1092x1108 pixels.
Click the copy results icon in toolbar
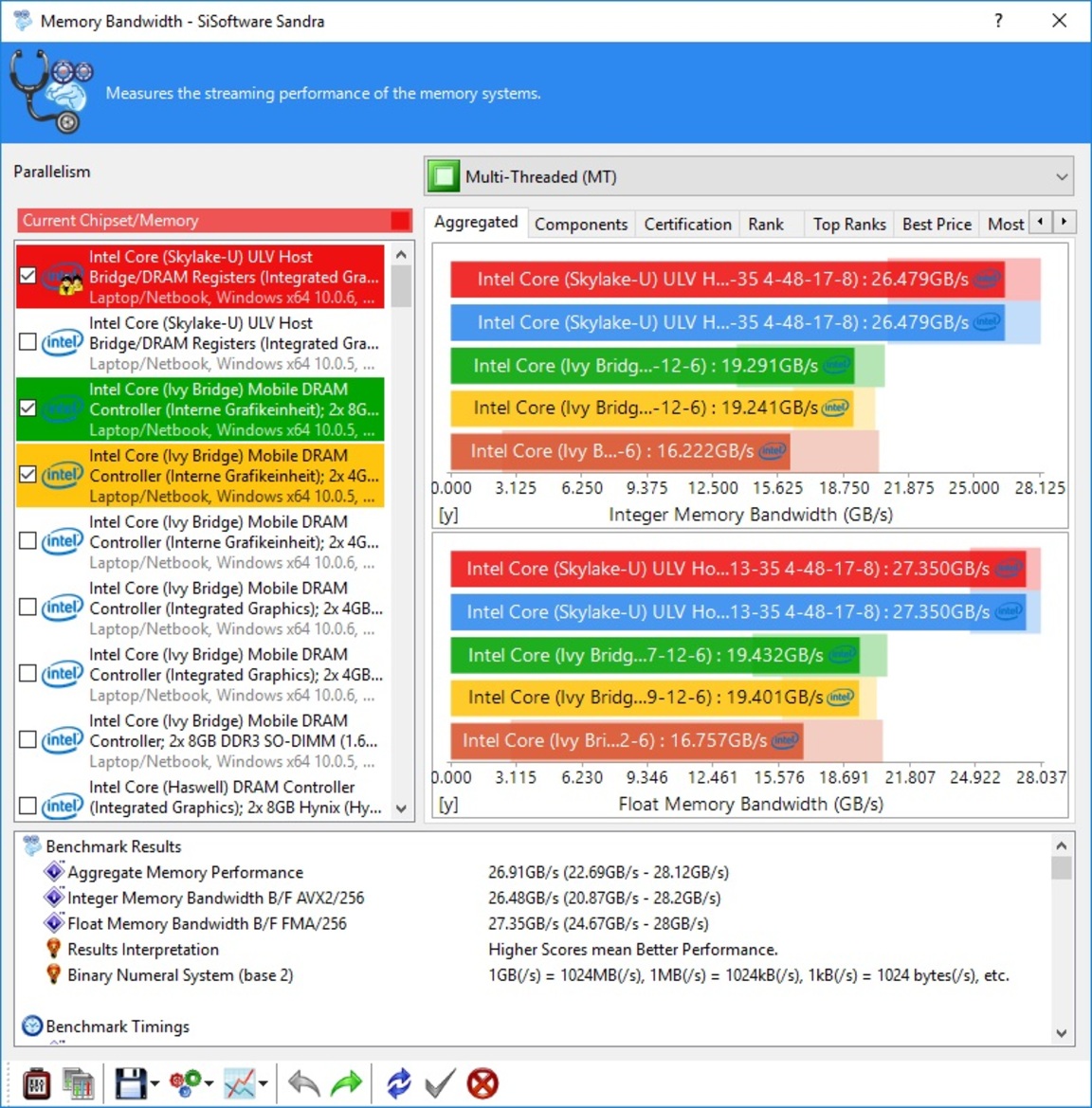tap(79, 1083)
